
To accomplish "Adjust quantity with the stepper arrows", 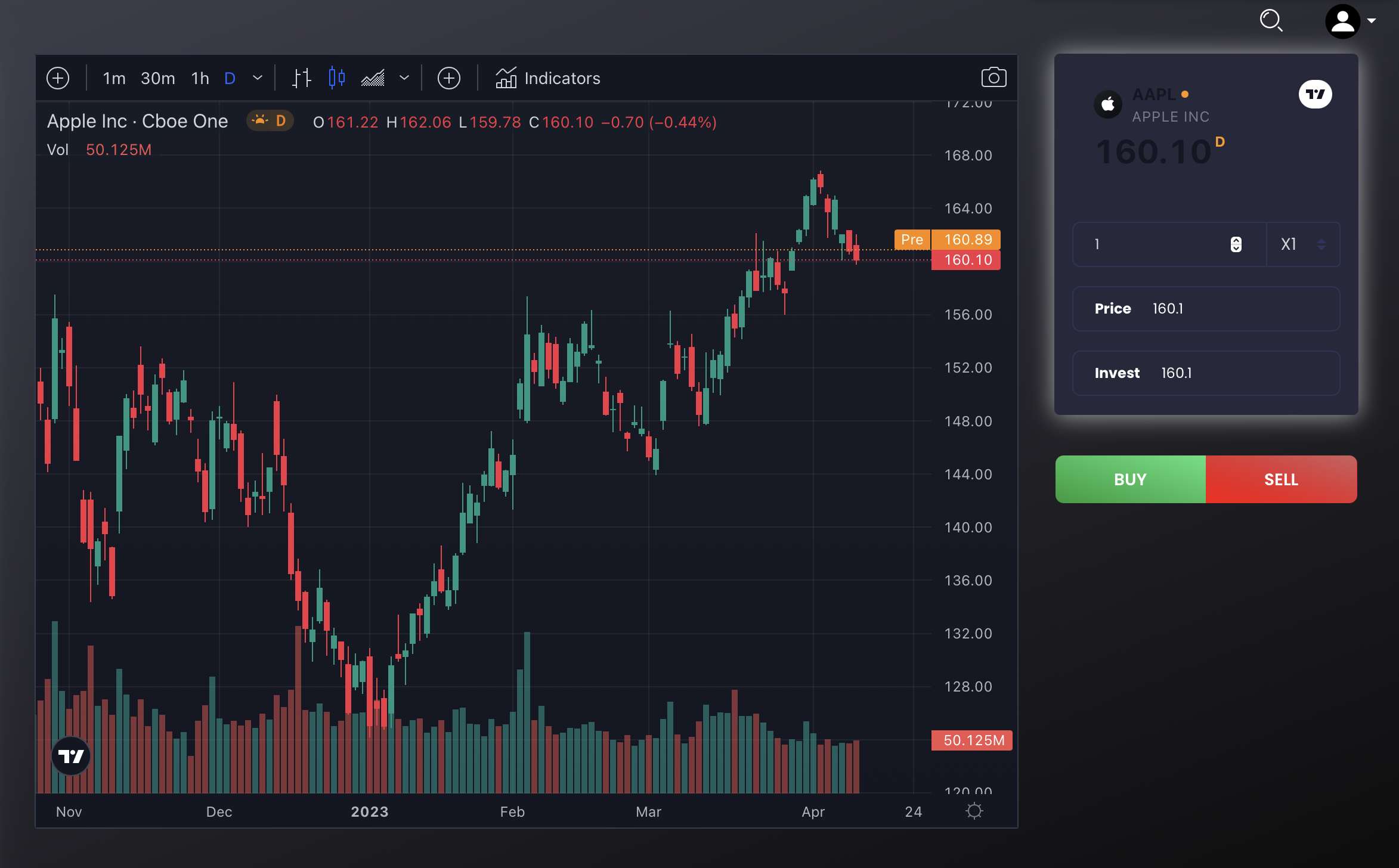I will pyautogui.click(x=1236, y=244).
